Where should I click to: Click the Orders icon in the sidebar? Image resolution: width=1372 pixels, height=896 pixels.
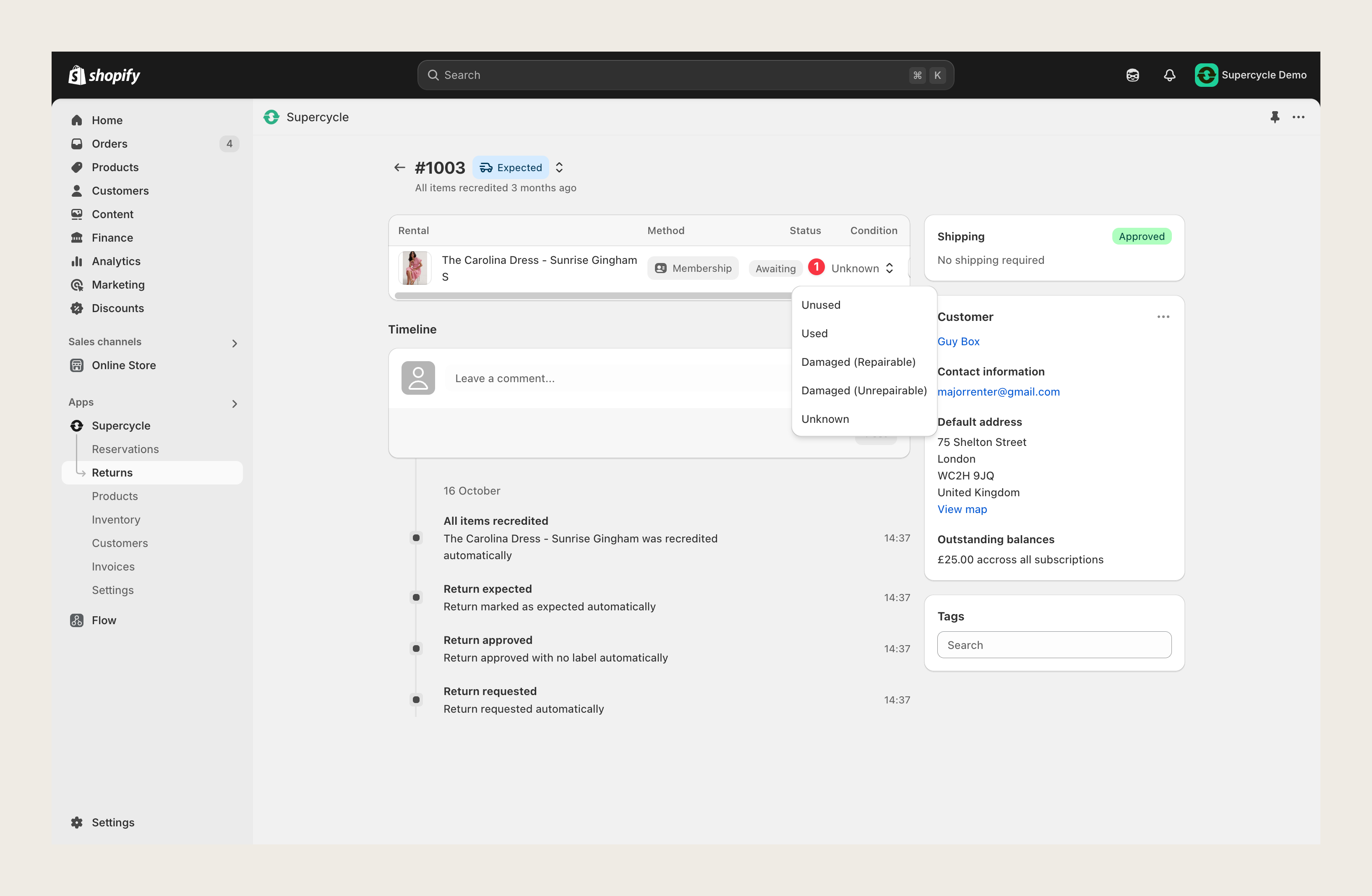pos(77,143)
